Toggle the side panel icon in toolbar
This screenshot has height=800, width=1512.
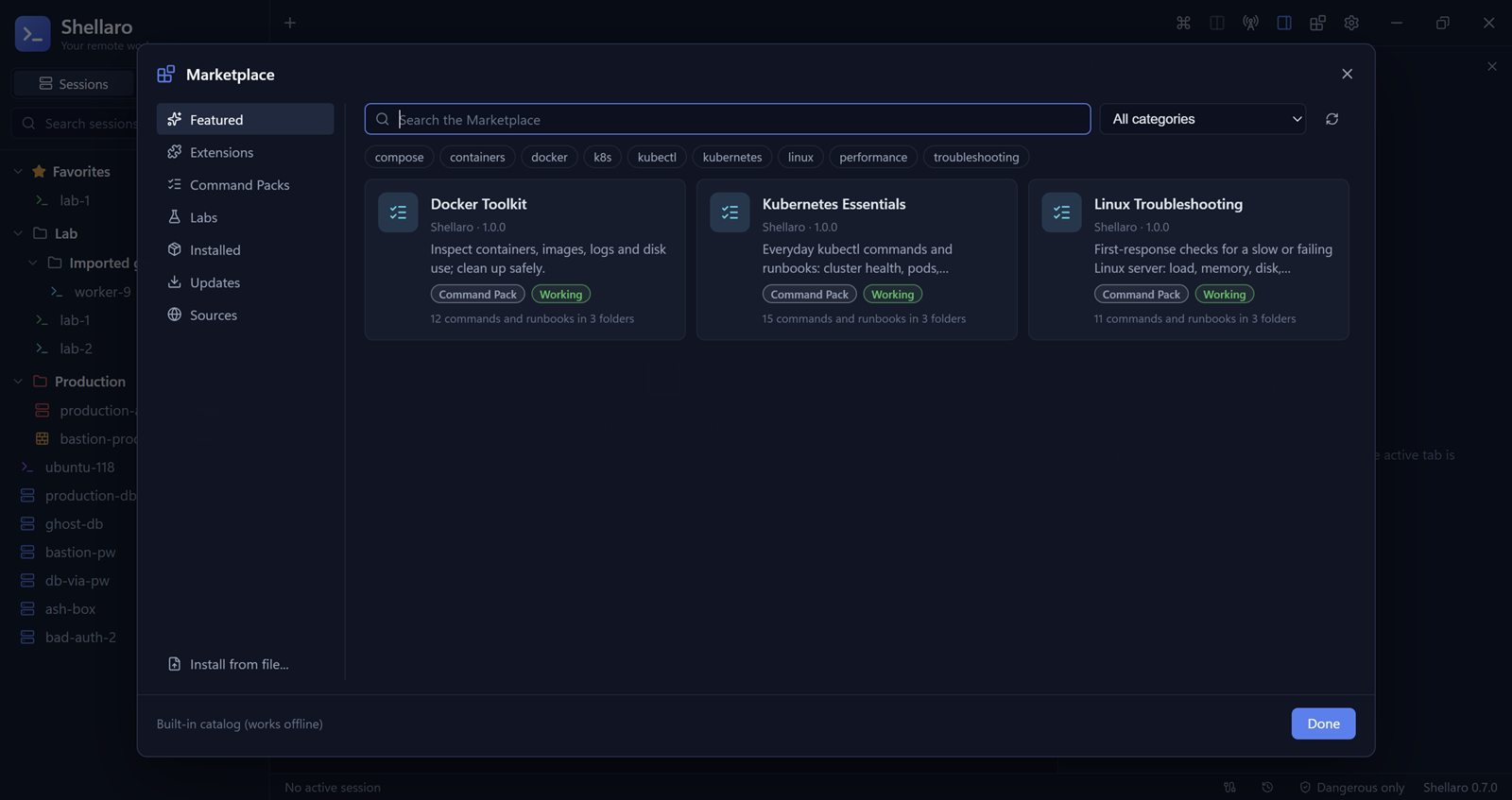click(x=1284, y=23)
